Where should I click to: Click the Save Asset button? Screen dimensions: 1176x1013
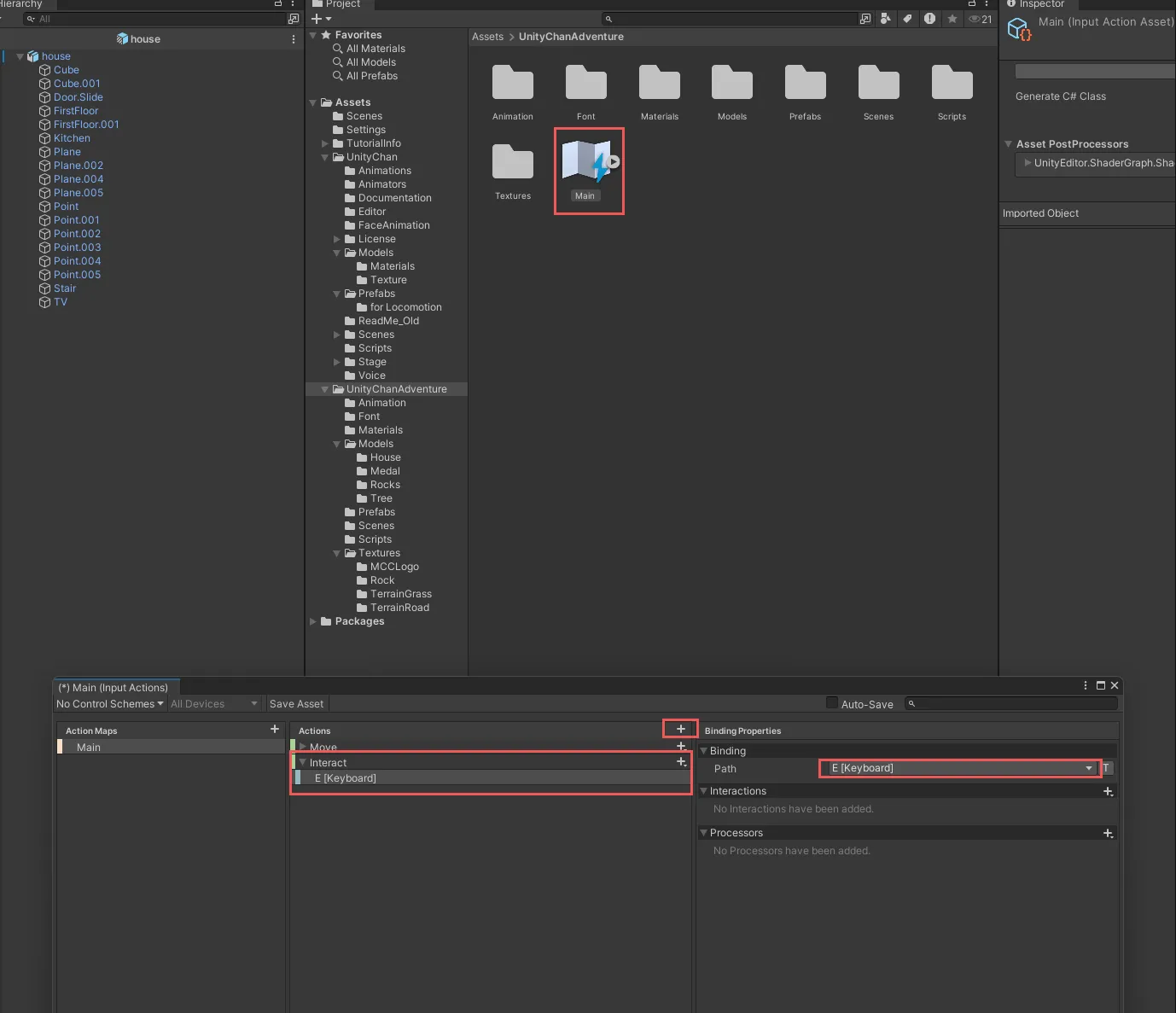pos(296,704)
